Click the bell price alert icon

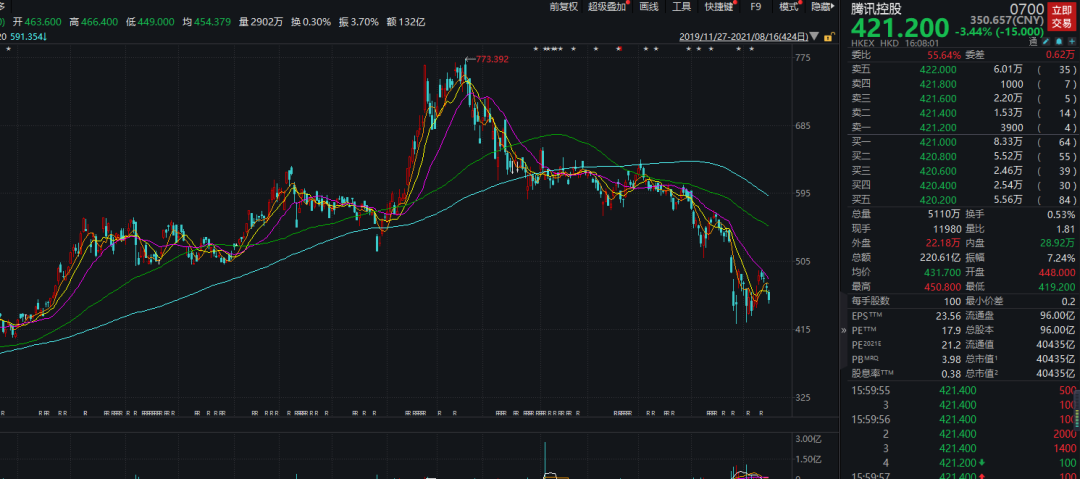click(1059, 42)
